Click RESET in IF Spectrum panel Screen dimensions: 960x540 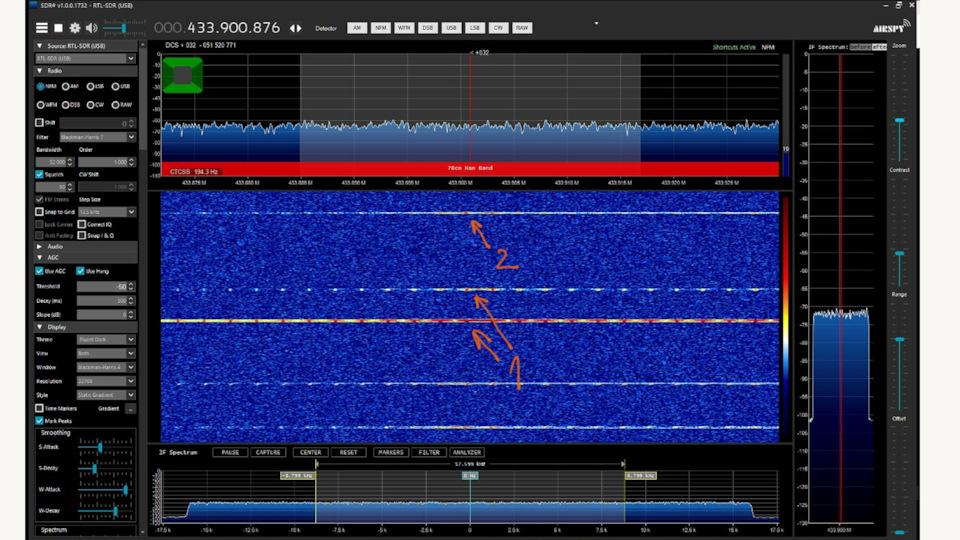348,452
